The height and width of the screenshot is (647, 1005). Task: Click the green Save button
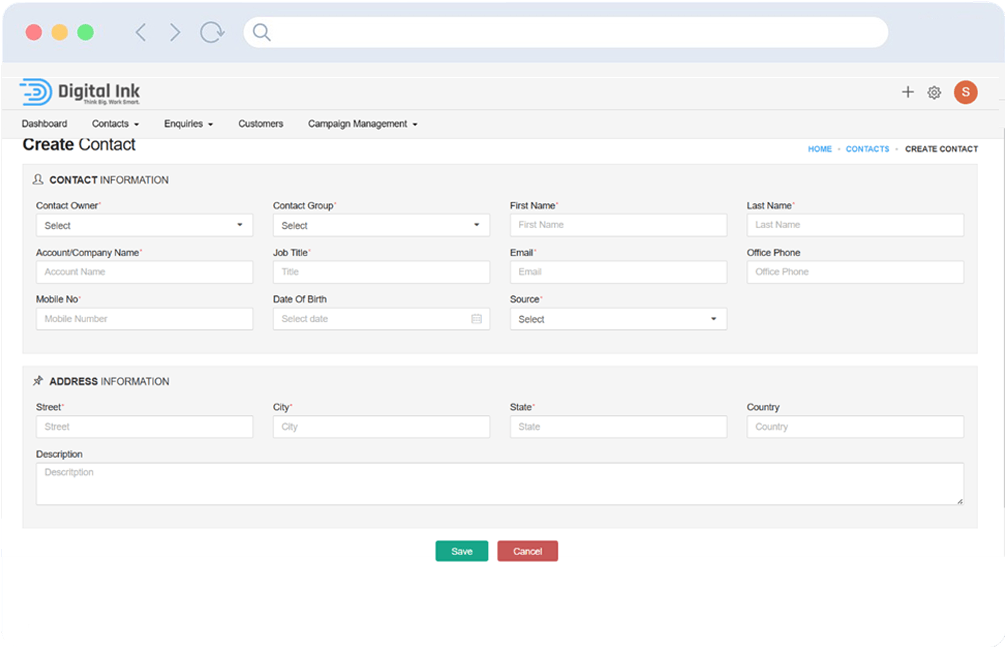461,551
